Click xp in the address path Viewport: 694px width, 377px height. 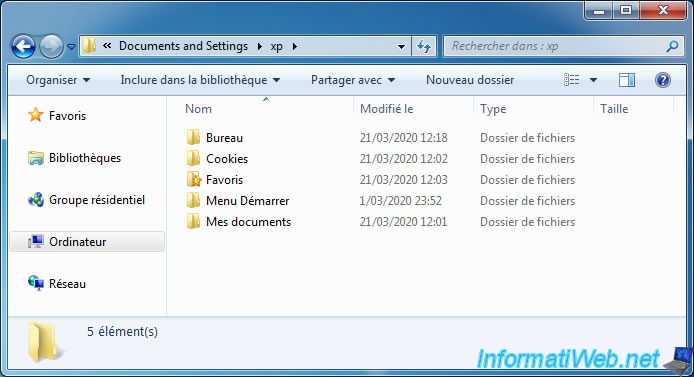coord(277,46)
